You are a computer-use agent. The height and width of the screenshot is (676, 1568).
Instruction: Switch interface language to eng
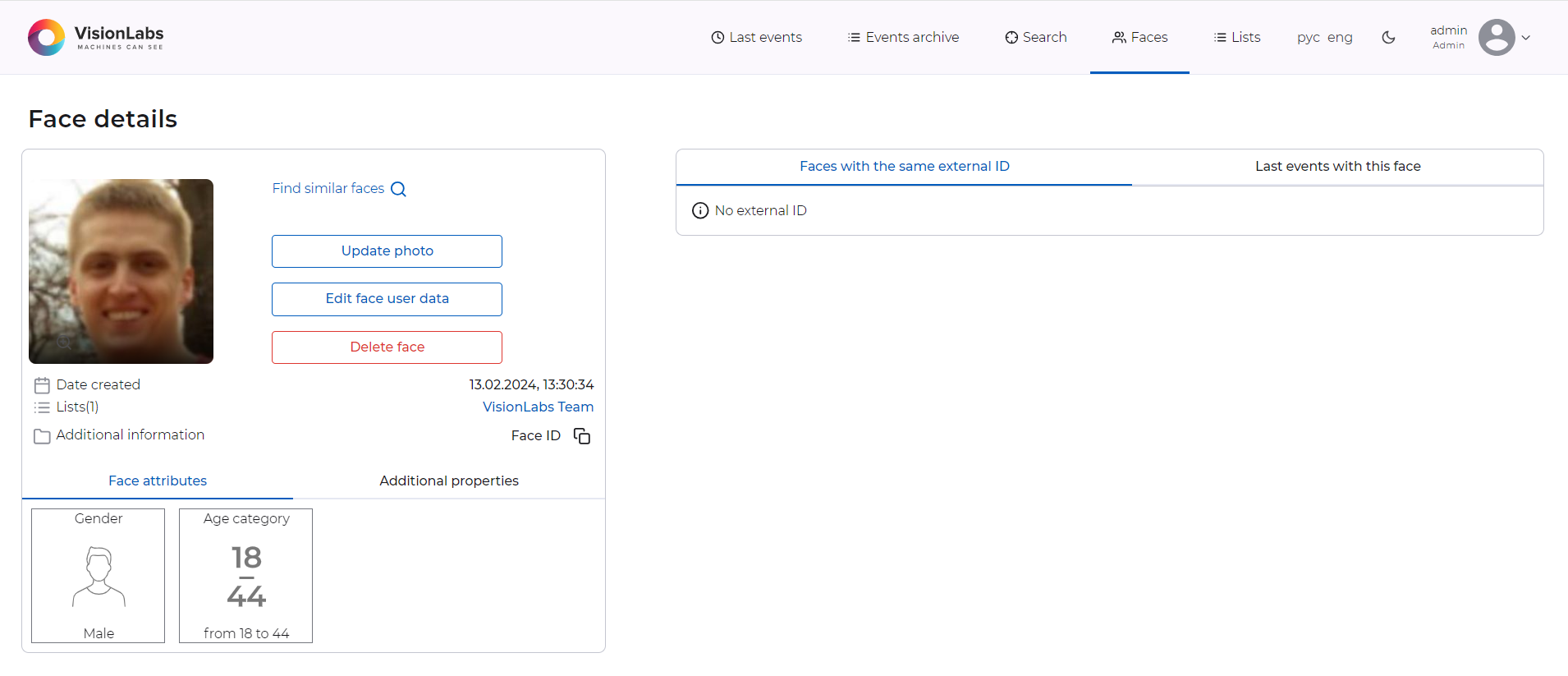tap(1340, 37)
